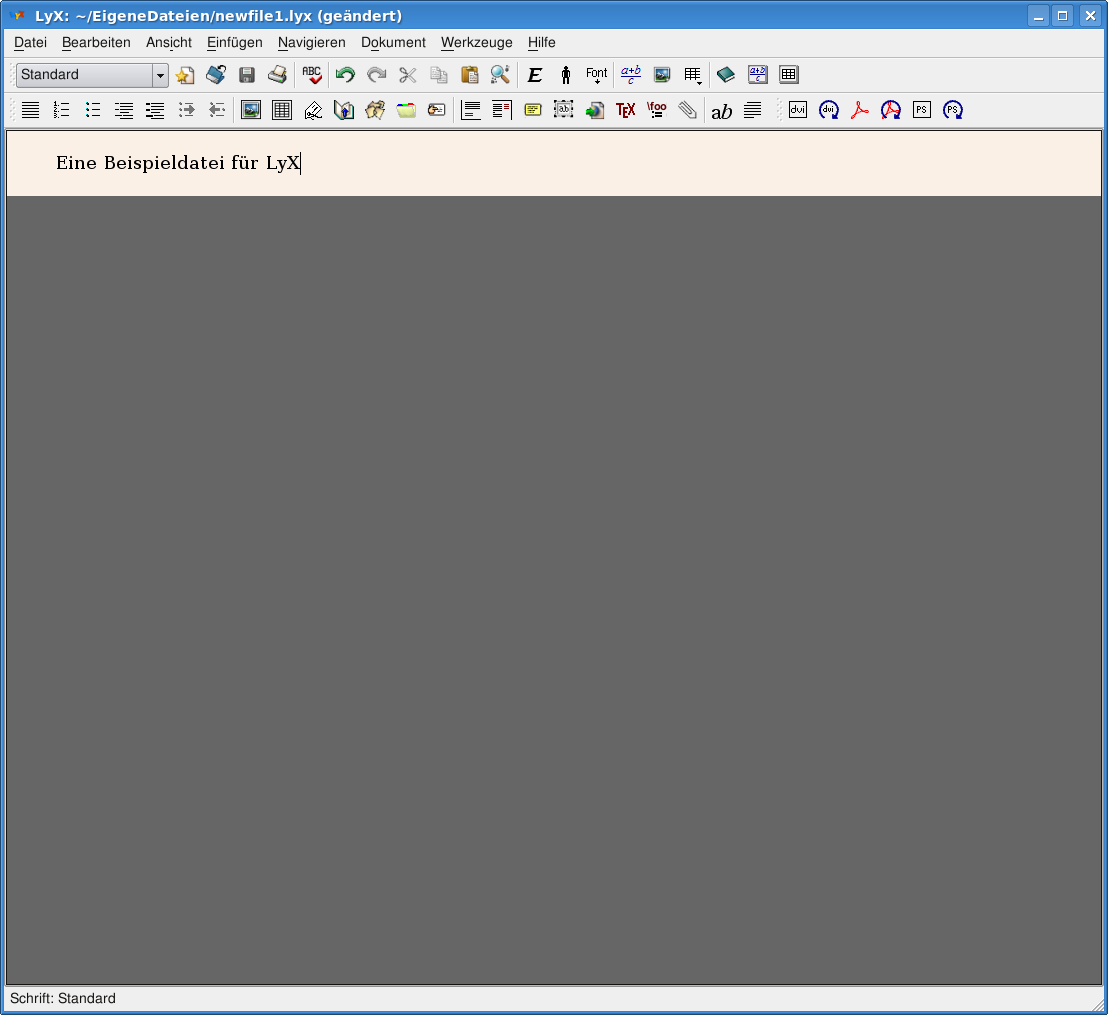
Task: Insert footnote icon
Action: tap(471, 110)
